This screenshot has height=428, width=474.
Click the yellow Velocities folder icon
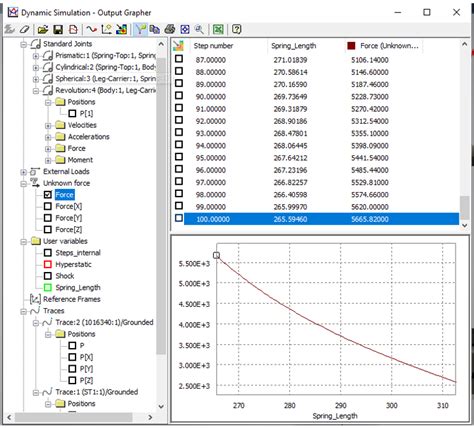coord(60,125)
